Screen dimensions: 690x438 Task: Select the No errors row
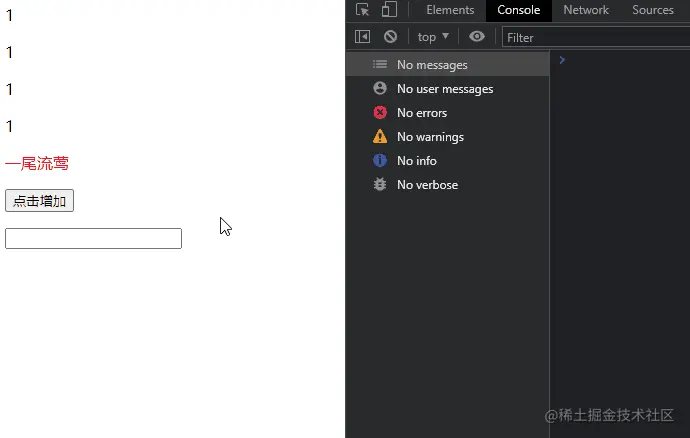click(448, 113)
